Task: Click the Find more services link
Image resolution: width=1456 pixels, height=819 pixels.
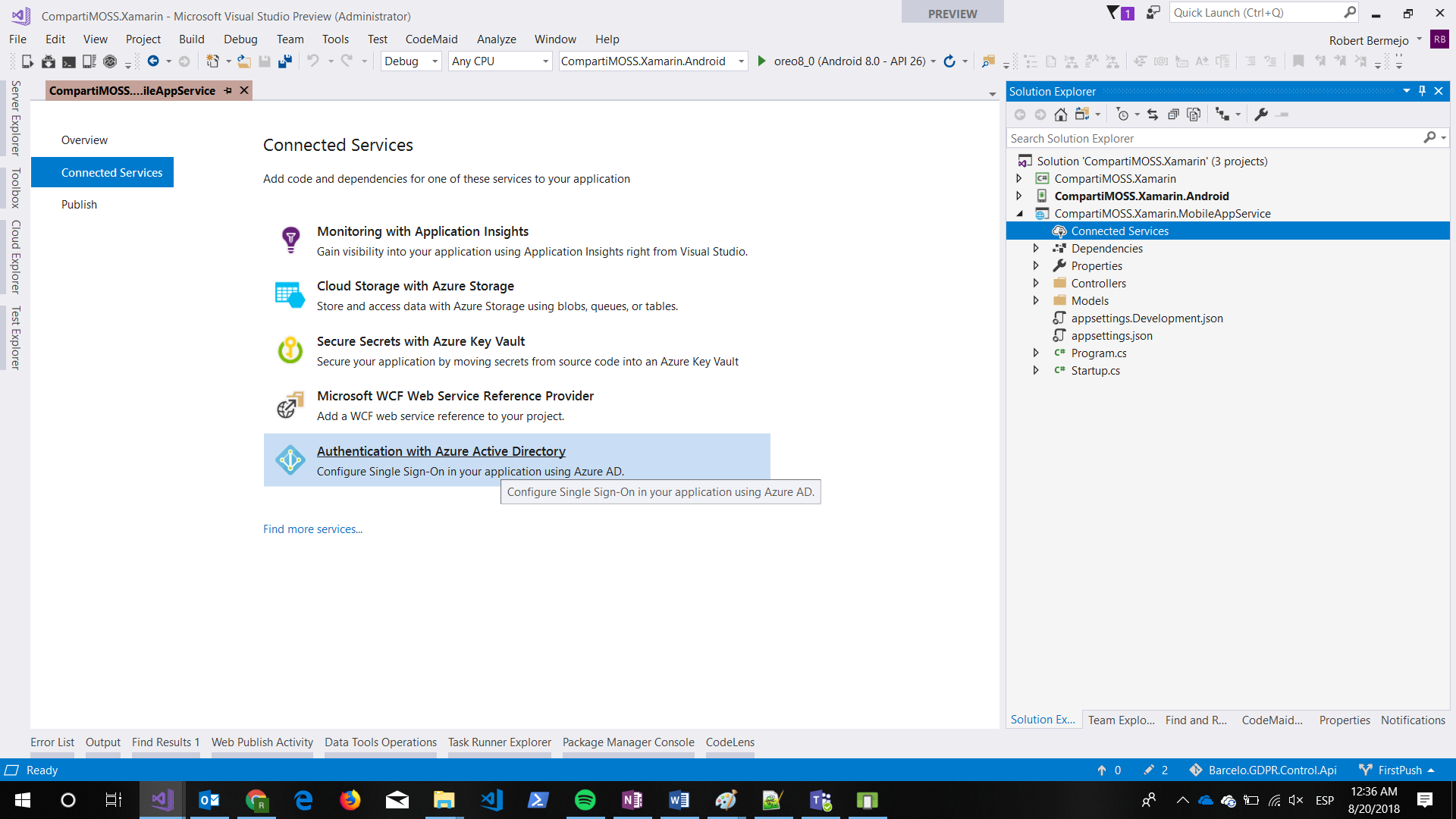Action: point(312,529)
